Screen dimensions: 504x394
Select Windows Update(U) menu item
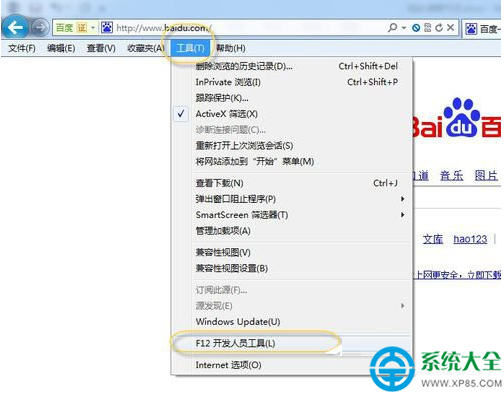(292, 322)
